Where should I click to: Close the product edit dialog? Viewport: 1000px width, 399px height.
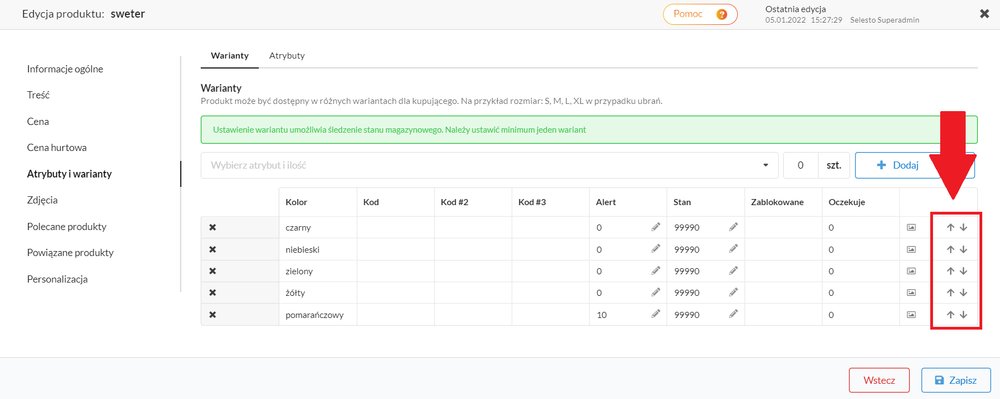[x=984, y=14]
